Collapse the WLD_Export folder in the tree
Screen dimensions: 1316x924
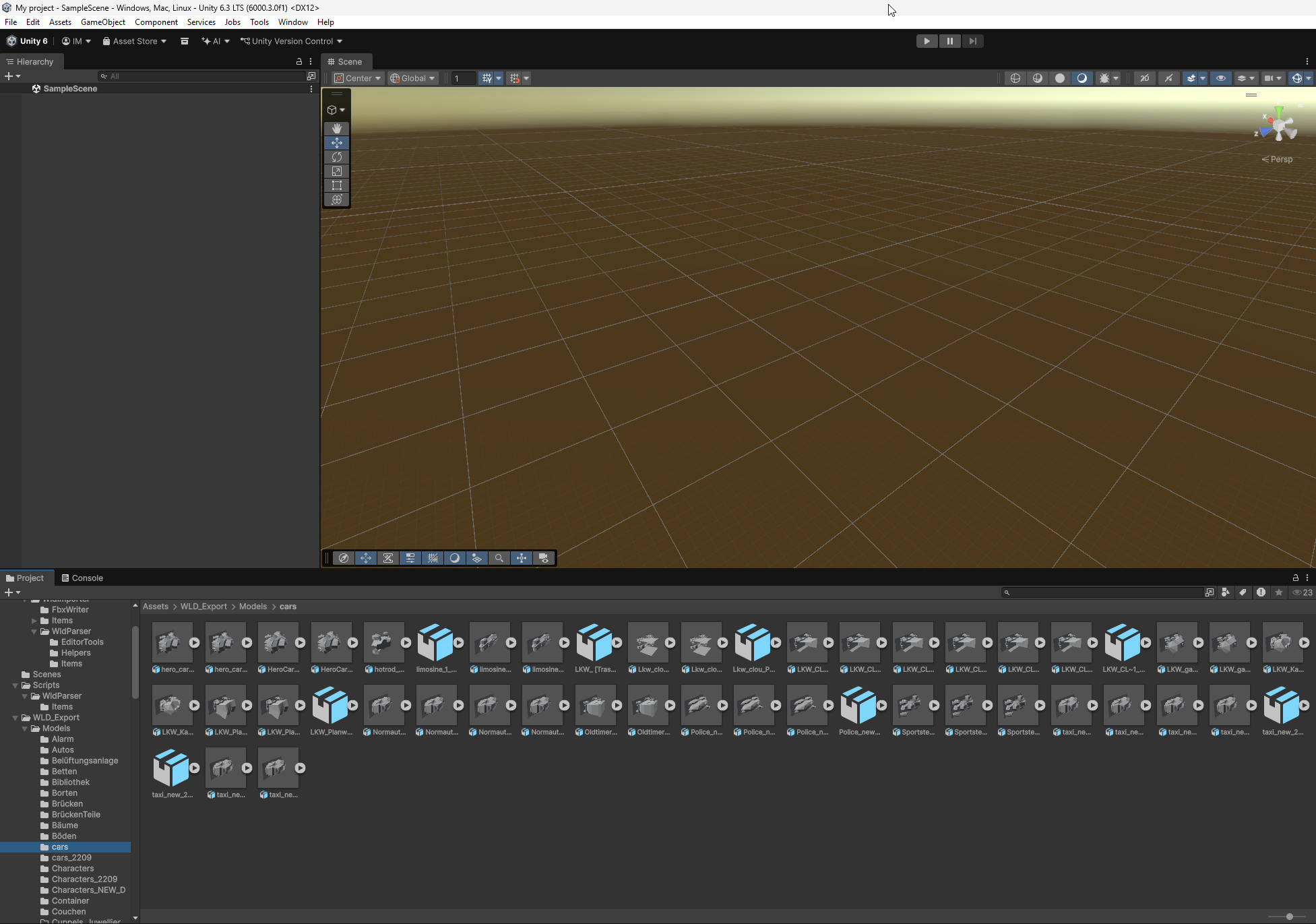15,718
